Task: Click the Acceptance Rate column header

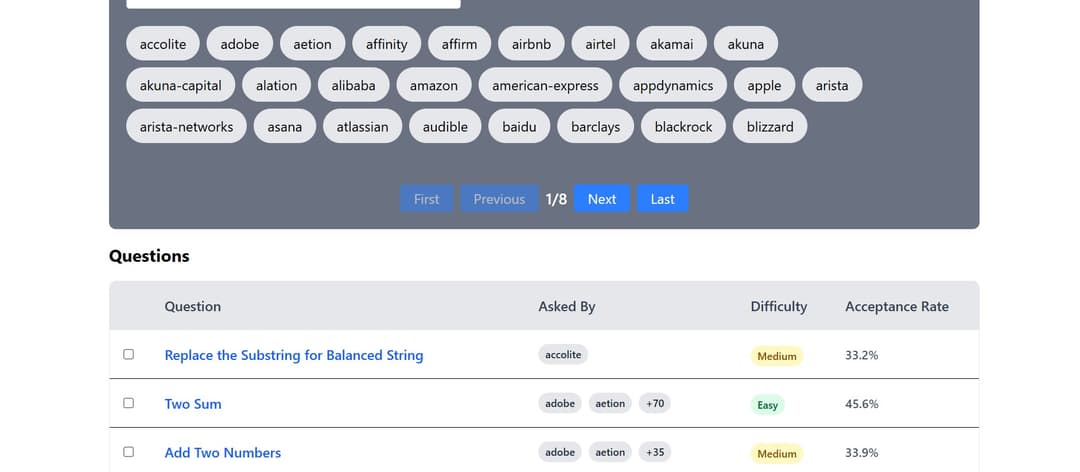Action: (896, 306)
